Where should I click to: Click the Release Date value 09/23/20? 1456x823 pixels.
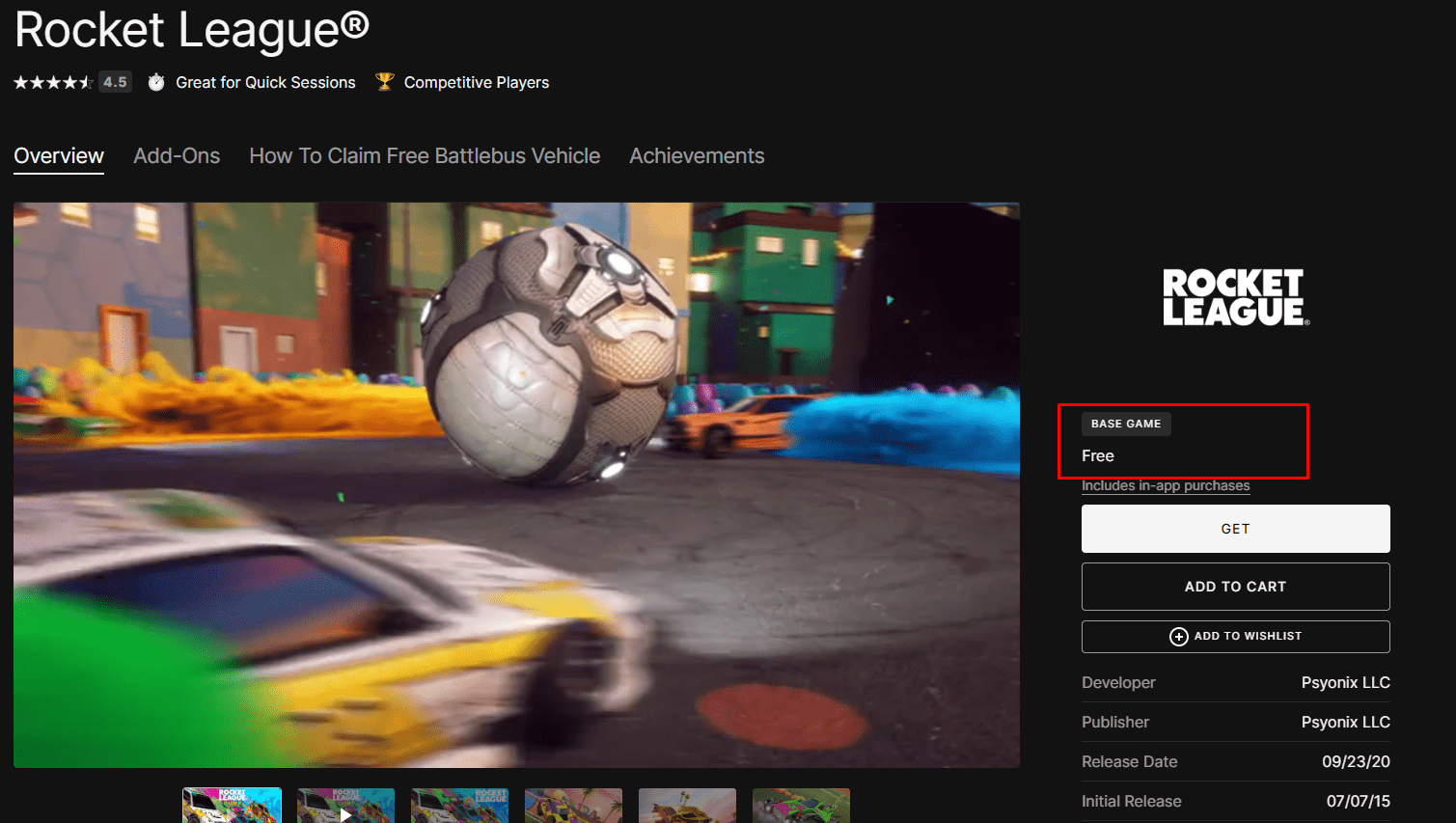[x=1356, y=761]
